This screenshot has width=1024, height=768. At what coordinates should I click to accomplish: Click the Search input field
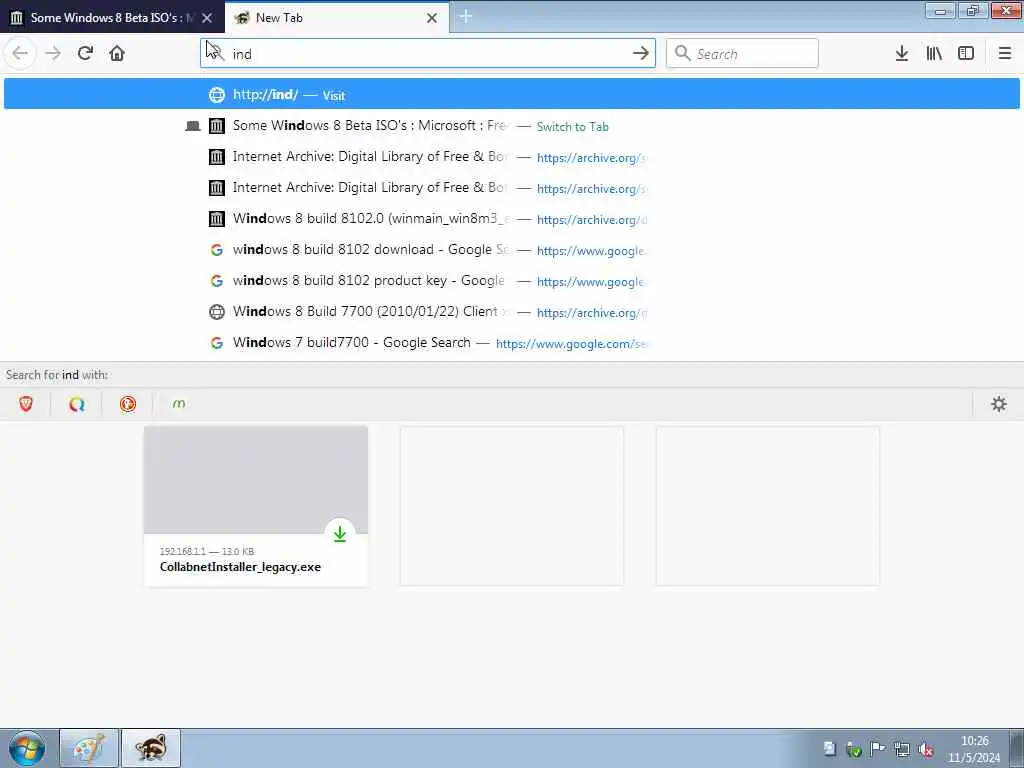(x=743, y=53)
